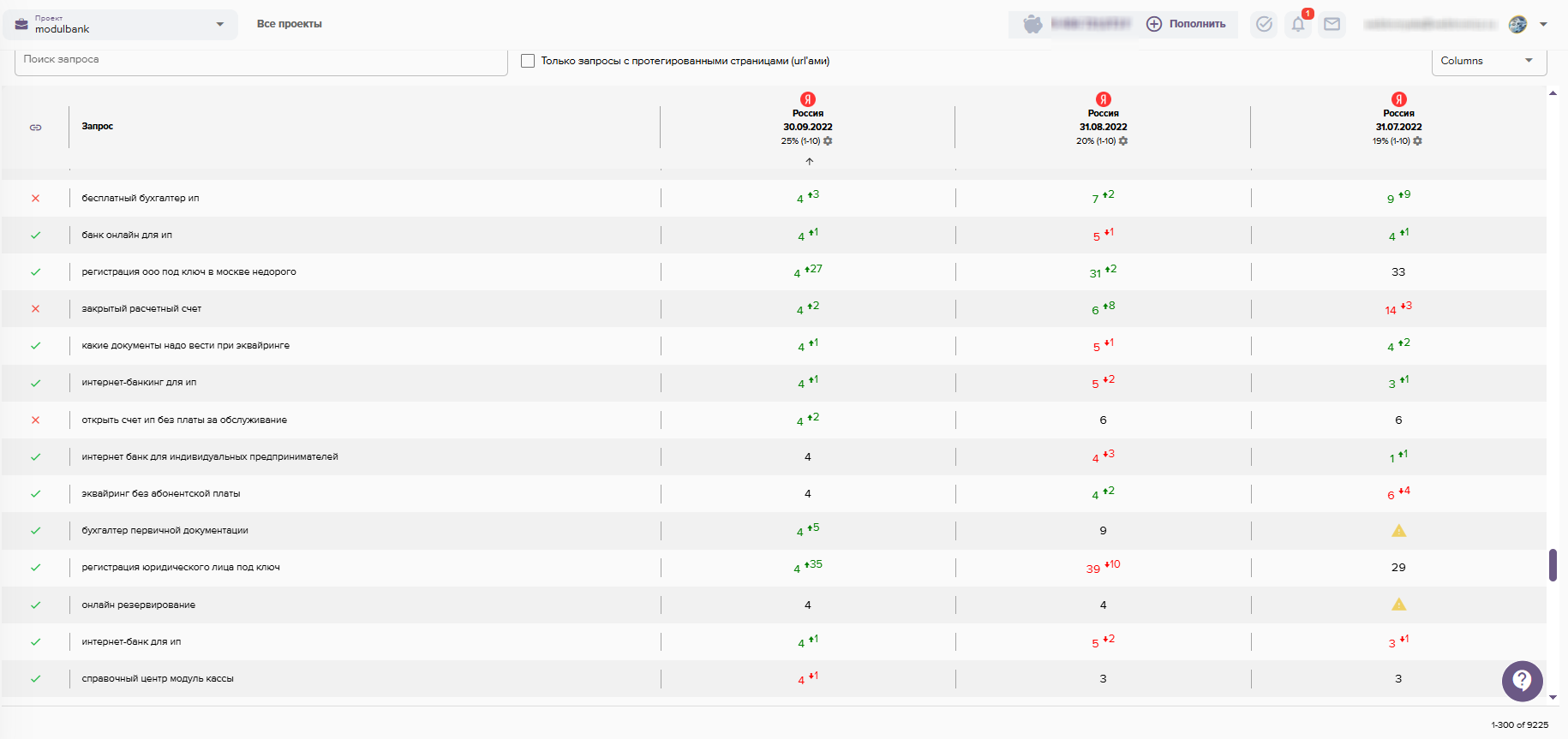Click gear icon under 30.09.2022 column
Image resolution: width=1568 pixels, height=739 pixels.
[828, 141]
